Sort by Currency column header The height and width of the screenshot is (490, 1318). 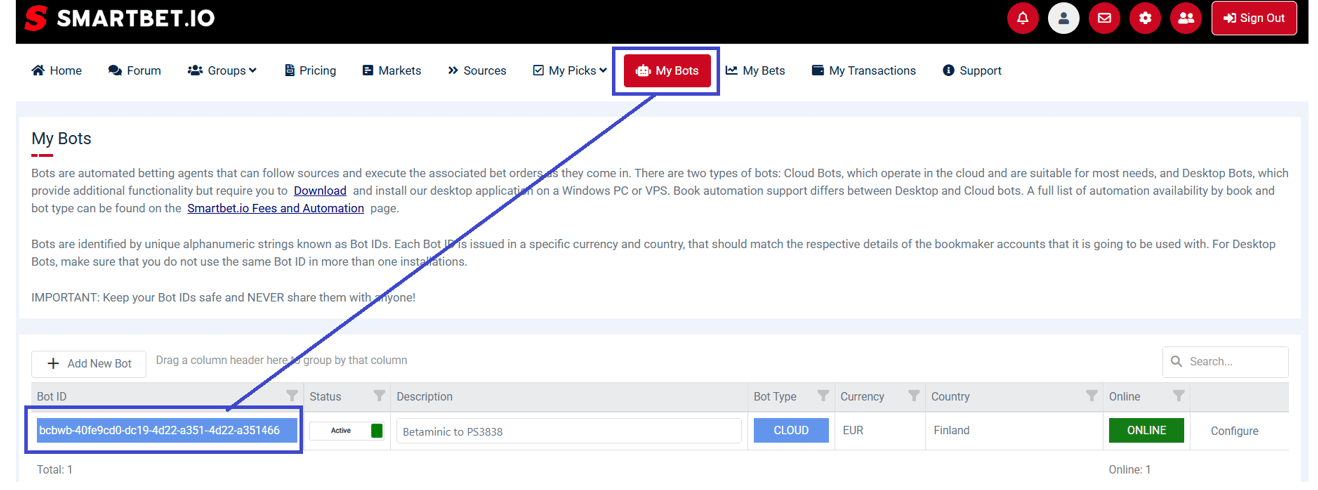pos(862,397)
